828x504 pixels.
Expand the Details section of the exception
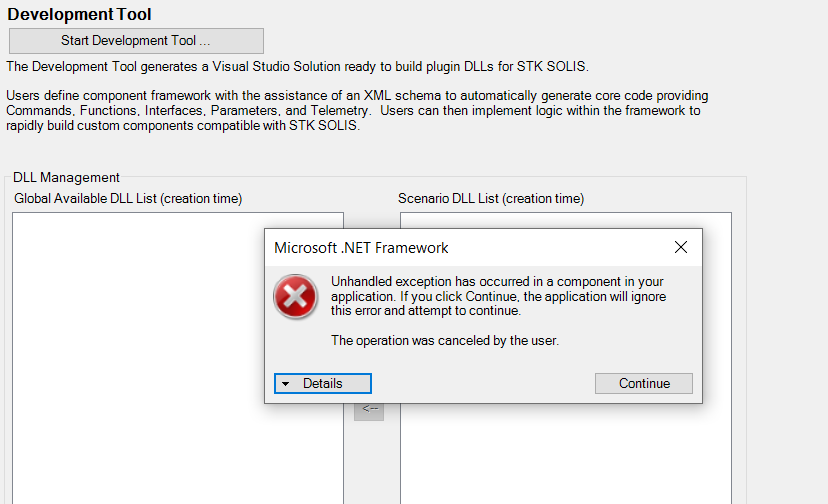pos(323,384)
